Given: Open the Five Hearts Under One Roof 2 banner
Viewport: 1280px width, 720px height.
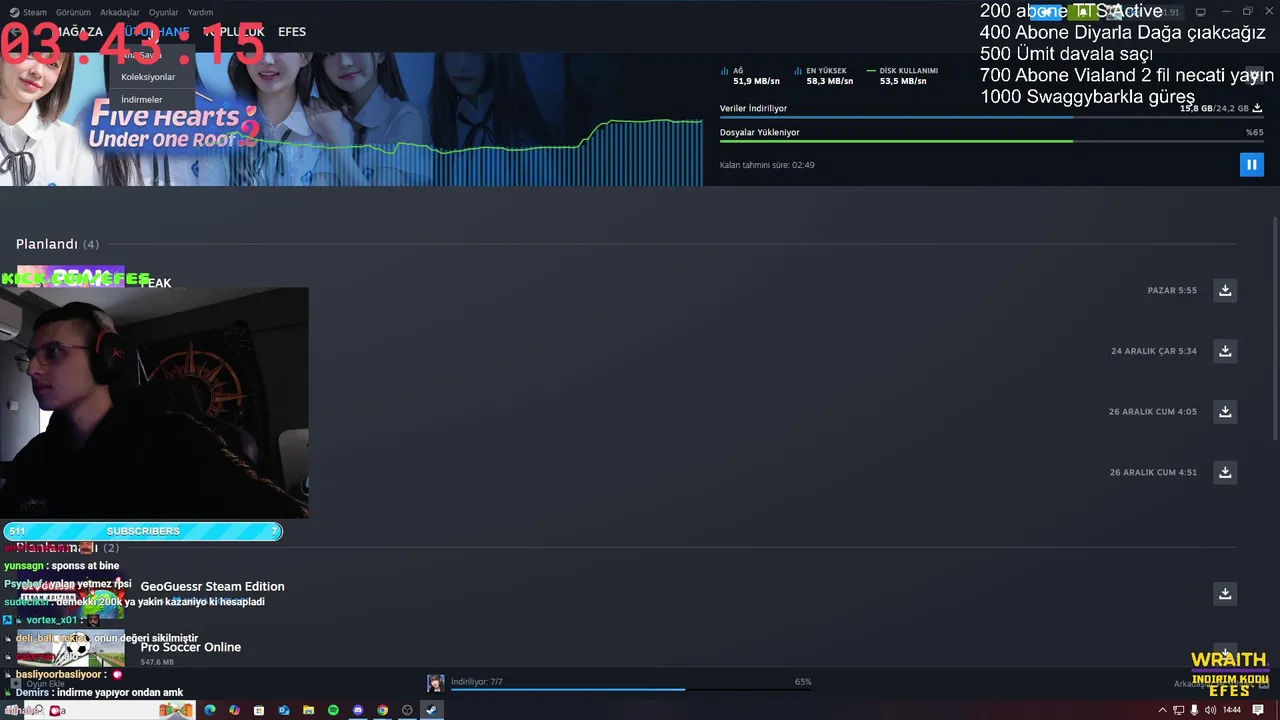Looking at the screenshot, I should [350, 119].
